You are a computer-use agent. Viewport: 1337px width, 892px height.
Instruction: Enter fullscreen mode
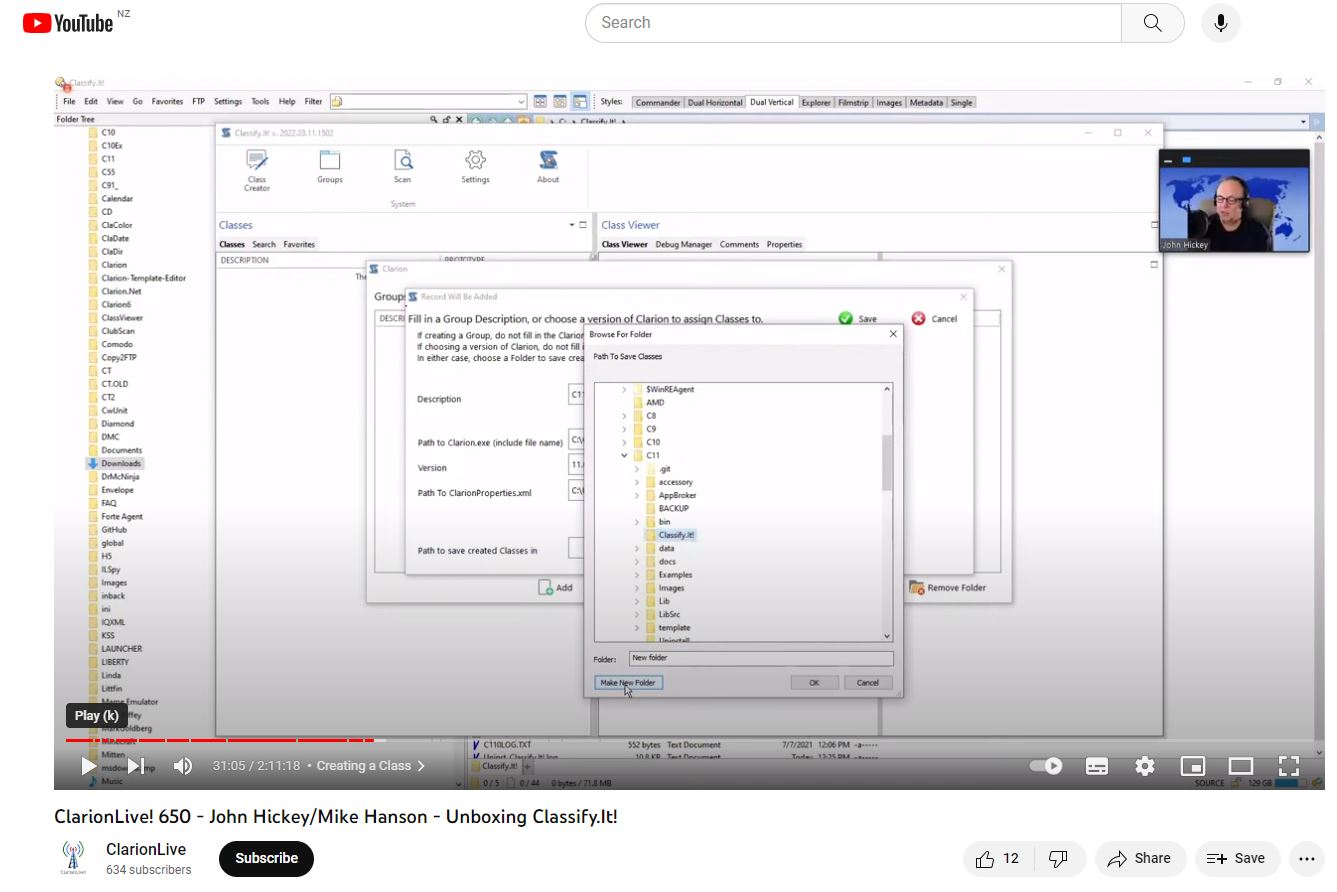point(1289,766)
